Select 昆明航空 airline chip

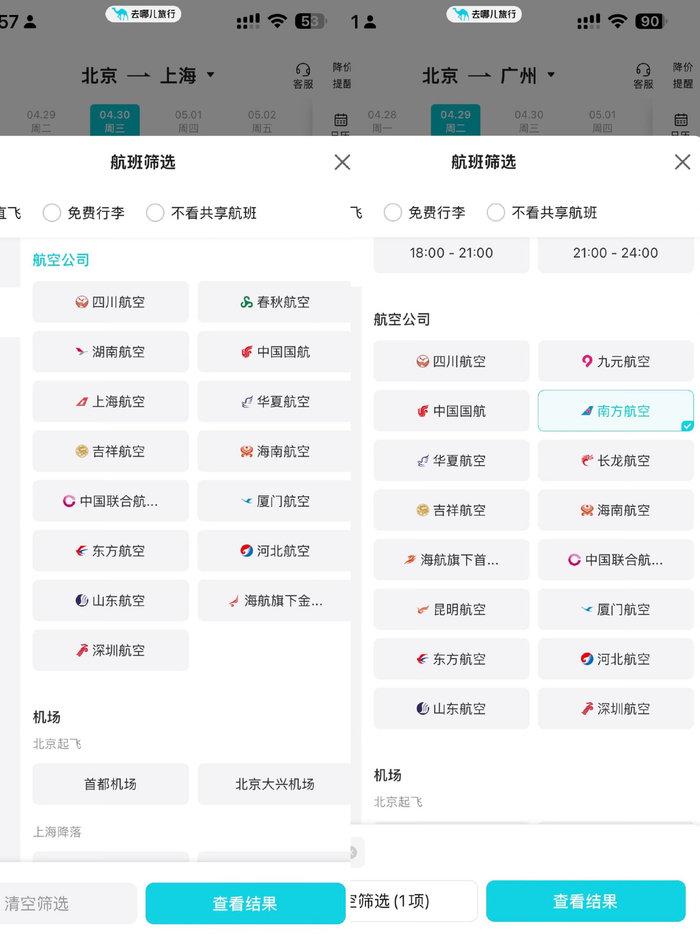pyautogui.click(x=451, y=609)
